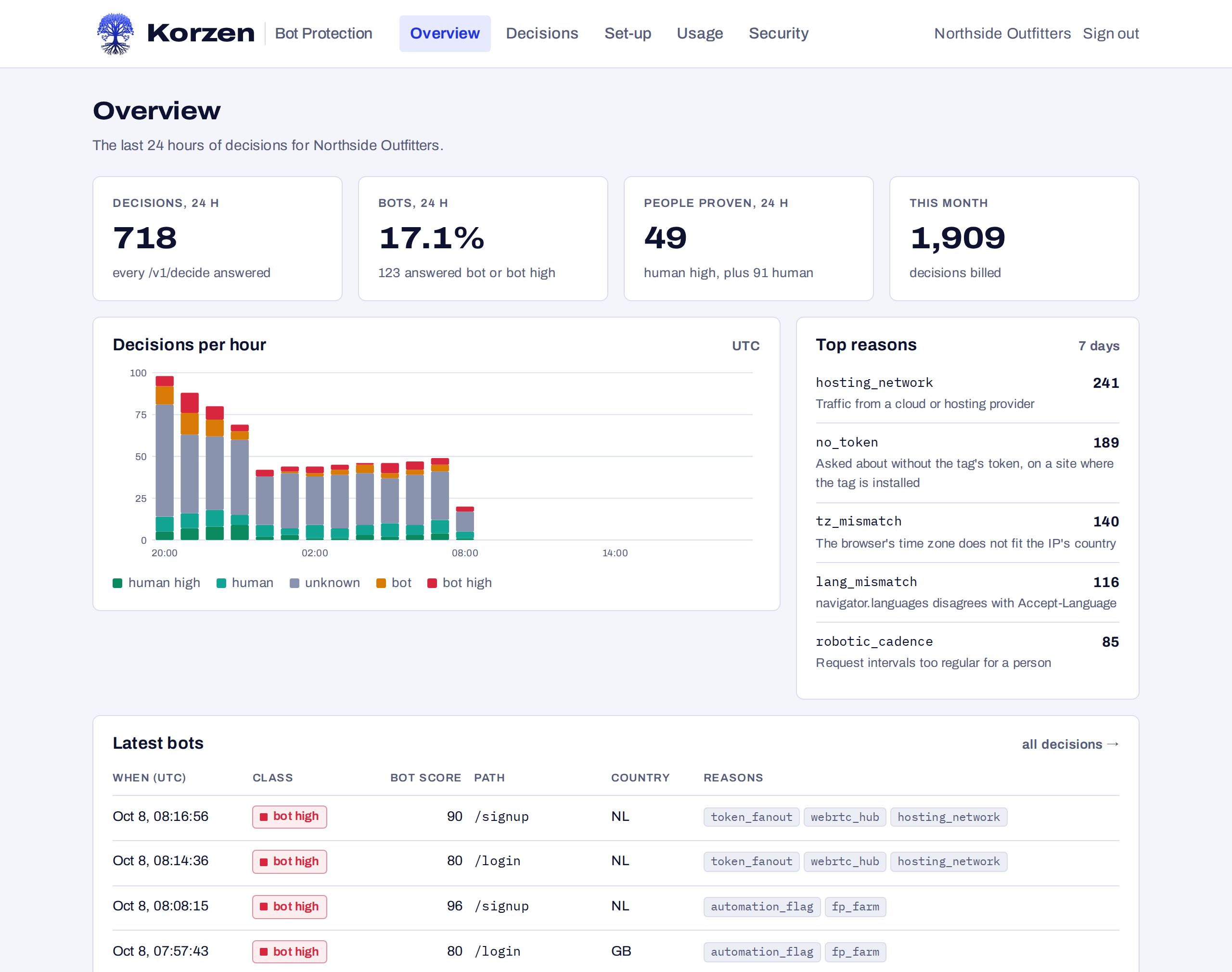
Task: Click the Bot Protection product label
Action: click(x=323, y=34)
